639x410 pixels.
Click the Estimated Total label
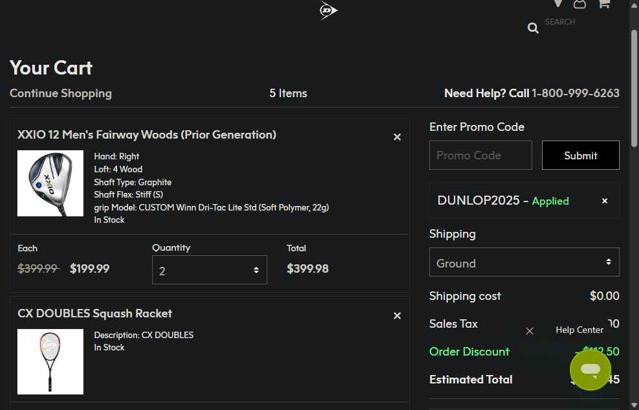coord(471,379)
